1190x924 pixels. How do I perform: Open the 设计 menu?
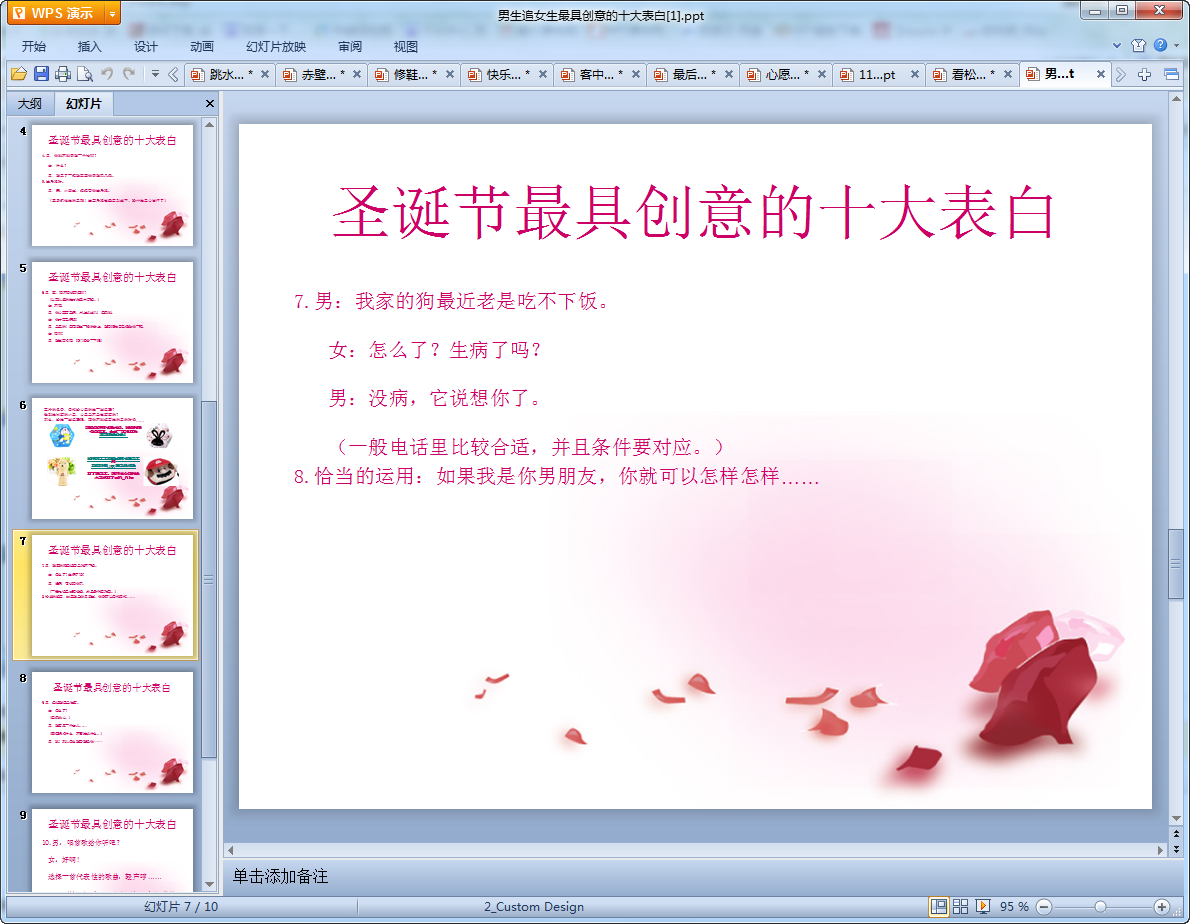pos(145,46)
